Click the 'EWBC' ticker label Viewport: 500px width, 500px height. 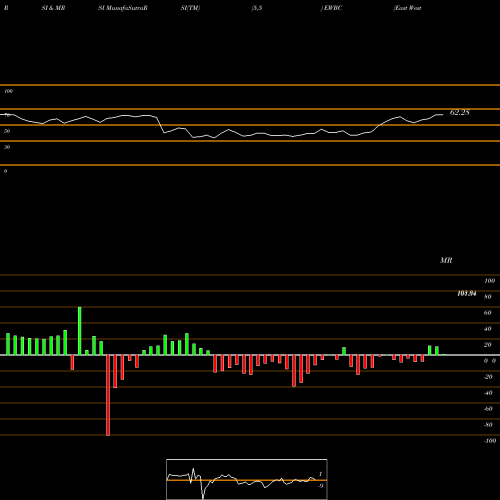pyautogui.click(x=333, y=8)
